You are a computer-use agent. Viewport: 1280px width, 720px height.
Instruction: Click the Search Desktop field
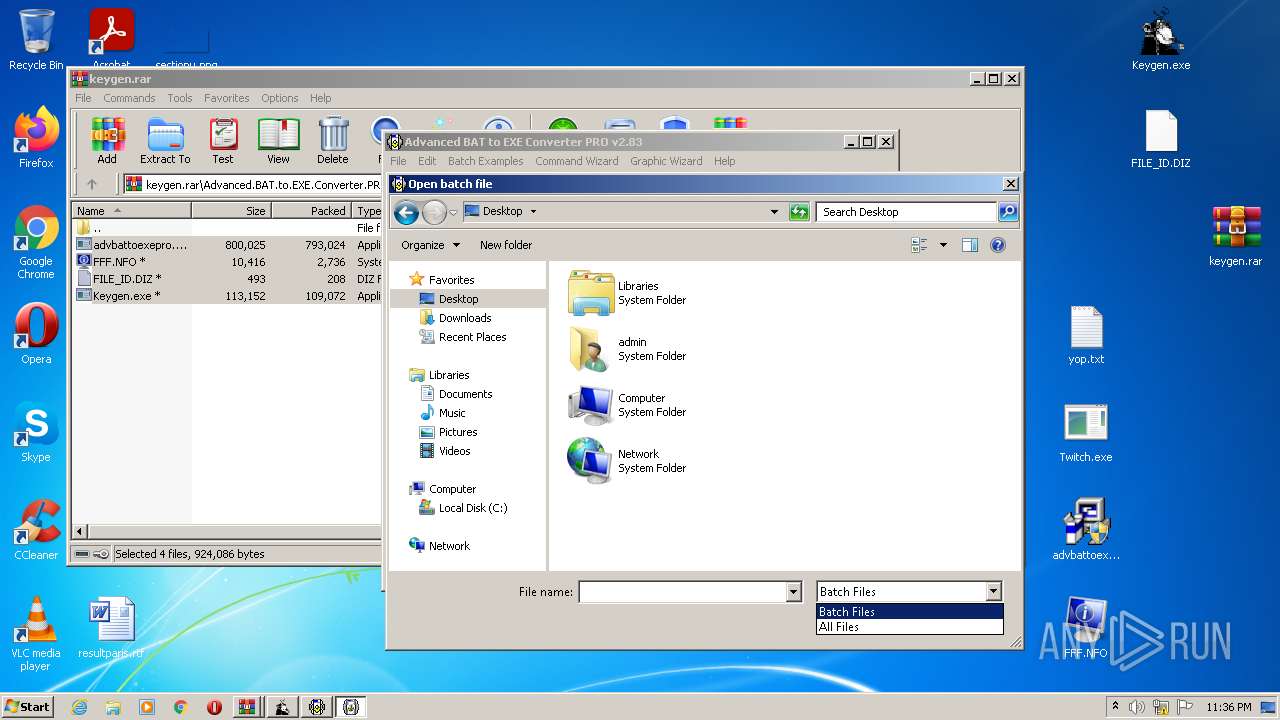[x=907, y=212]
